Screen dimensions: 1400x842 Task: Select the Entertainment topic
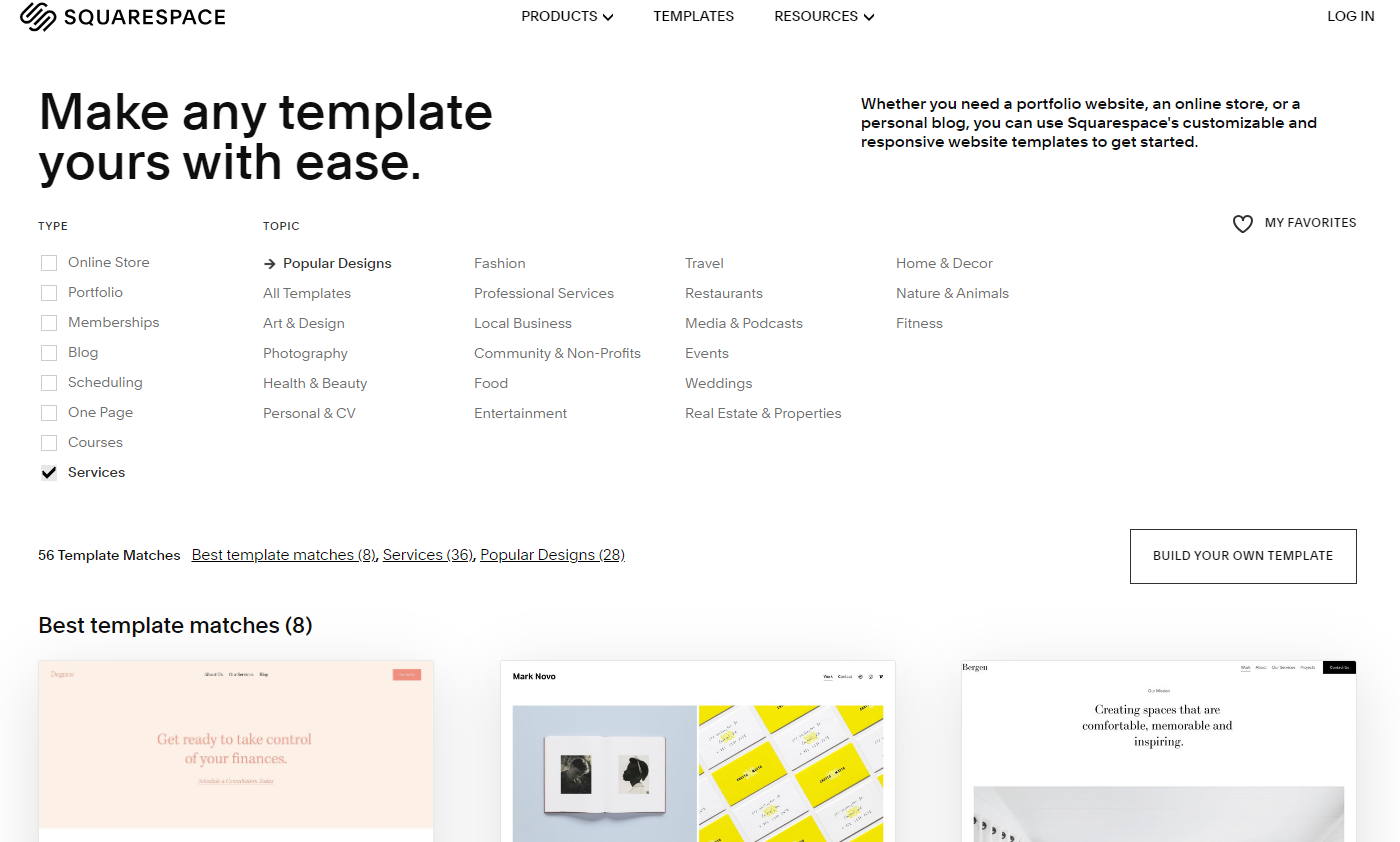pos(520,413)
